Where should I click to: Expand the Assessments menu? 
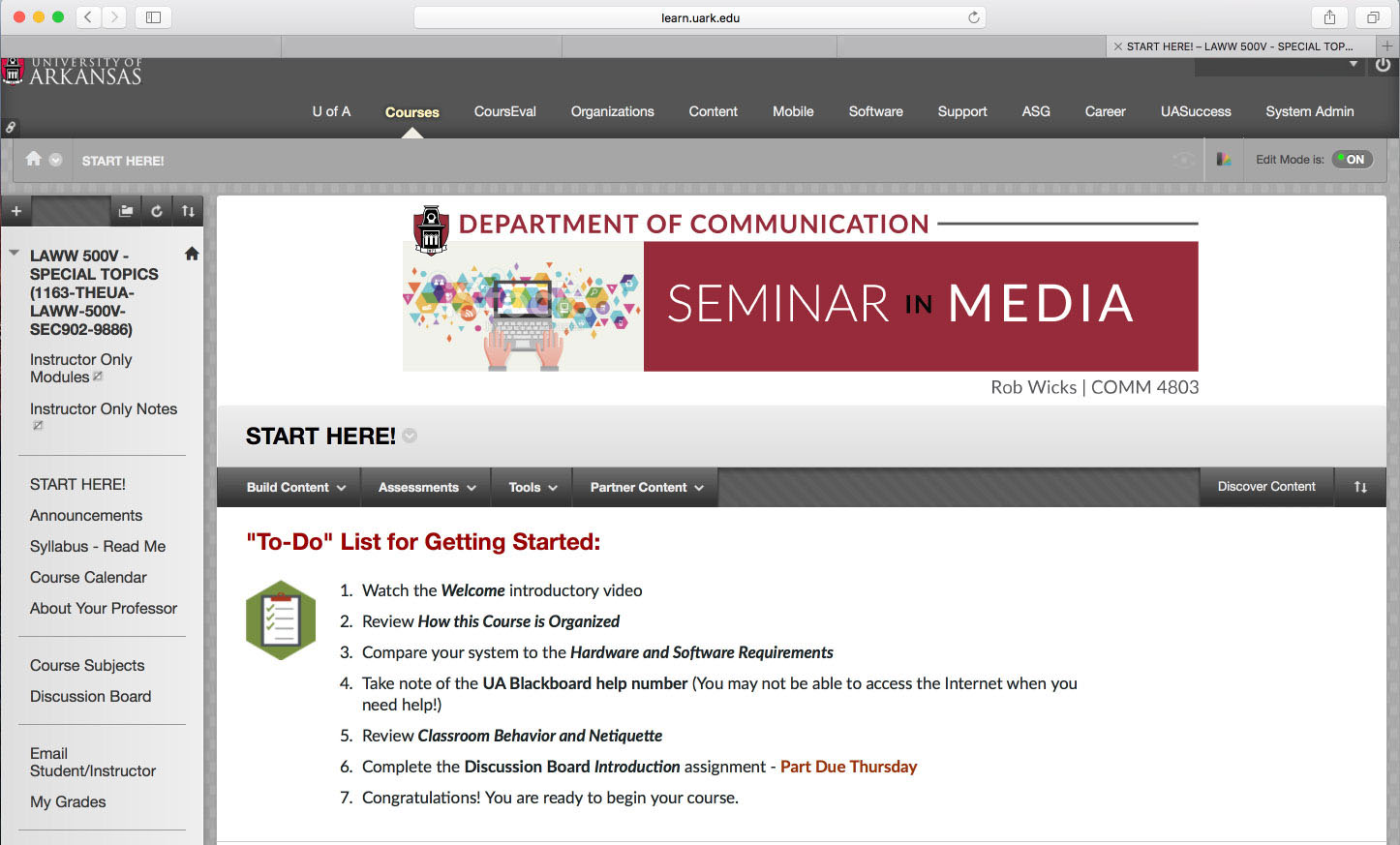(427, 487)
